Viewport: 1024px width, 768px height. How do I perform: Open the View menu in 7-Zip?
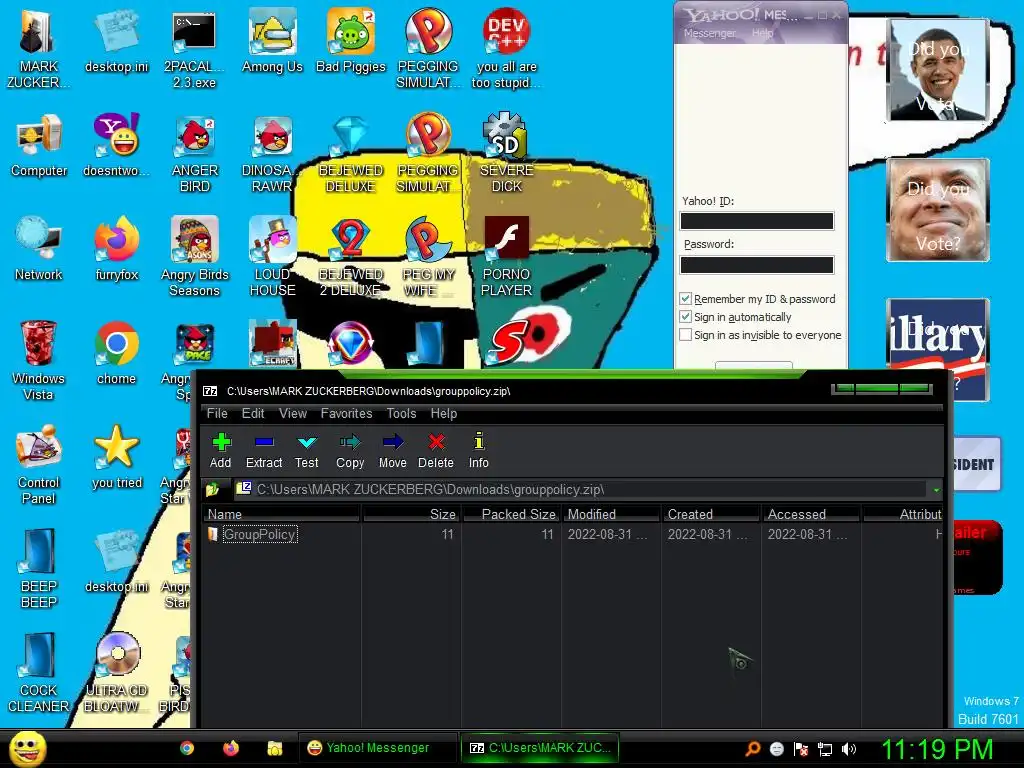pyautogui.click(x=293, y=413)
